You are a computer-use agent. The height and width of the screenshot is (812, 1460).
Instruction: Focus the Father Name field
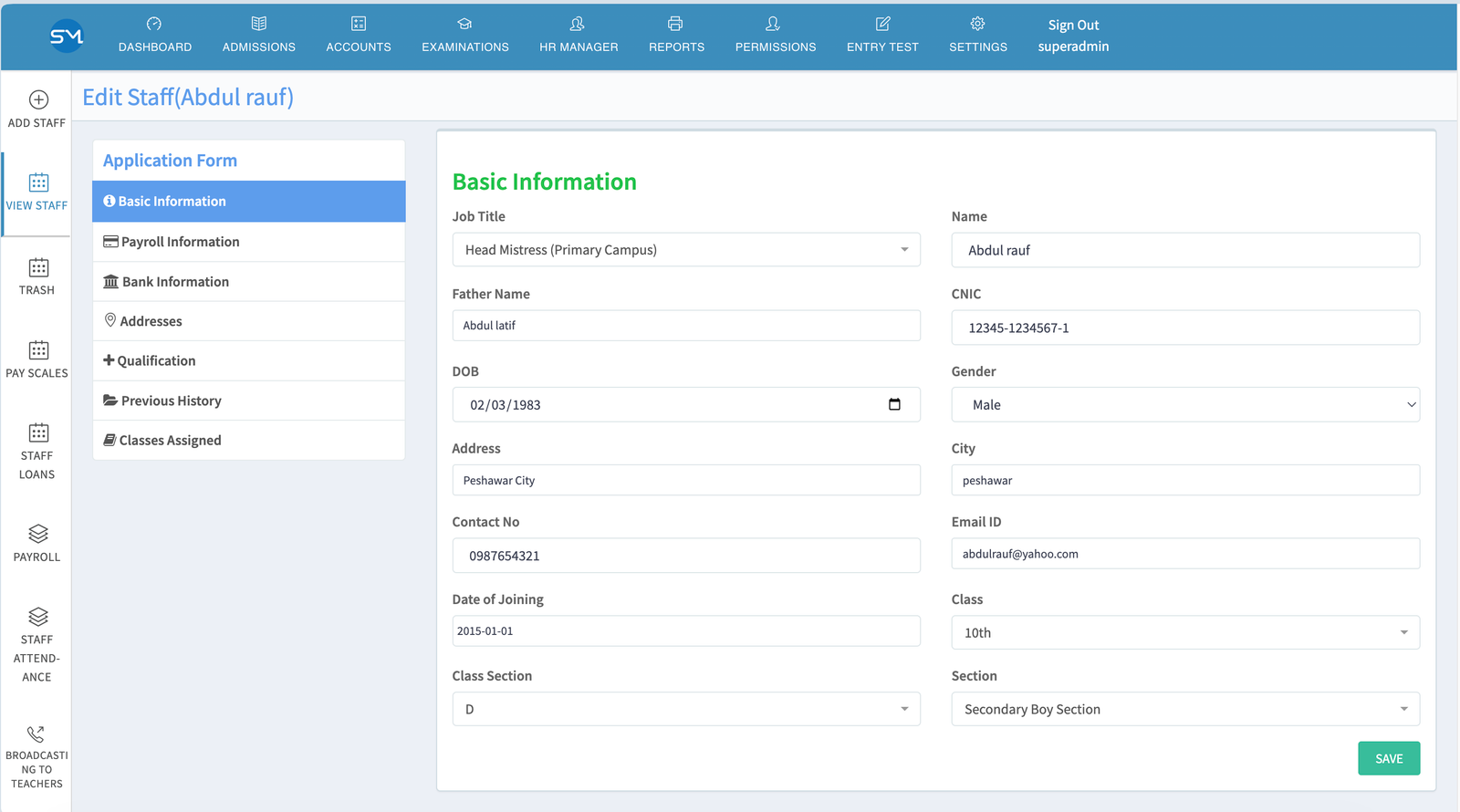[686, 326]
